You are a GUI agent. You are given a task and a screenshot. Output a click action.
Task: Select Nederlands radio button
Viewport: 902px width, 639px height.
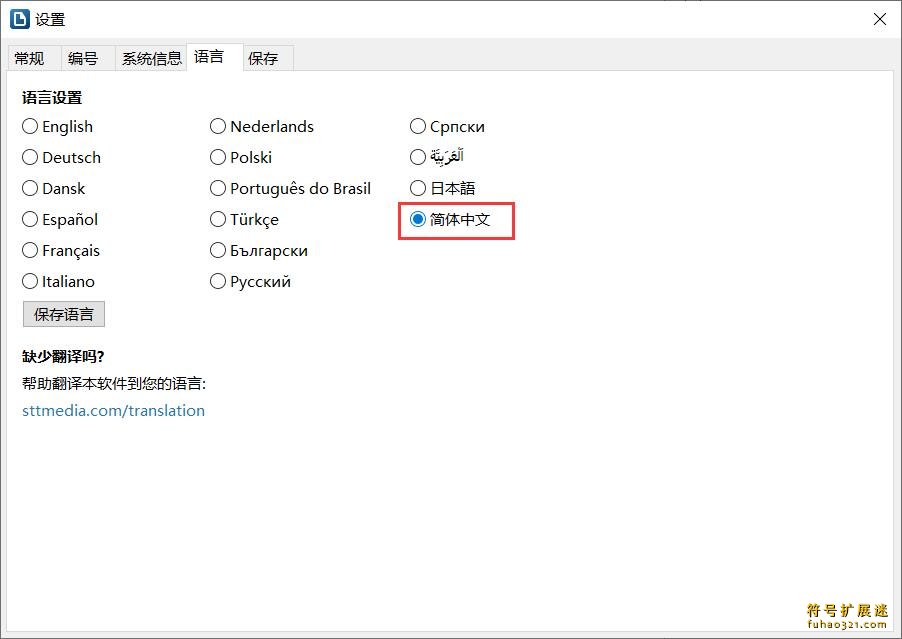click(262, 127)
